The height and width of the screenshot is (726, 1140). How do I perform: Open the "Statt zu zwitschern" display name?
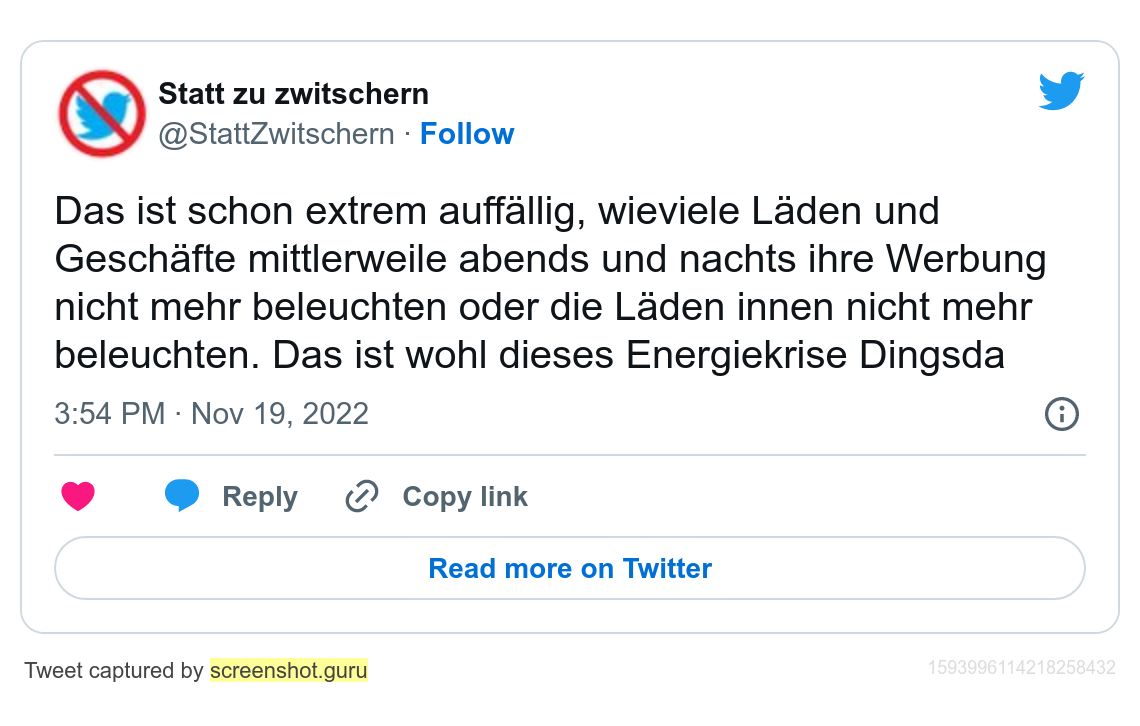tap(294, 94)
